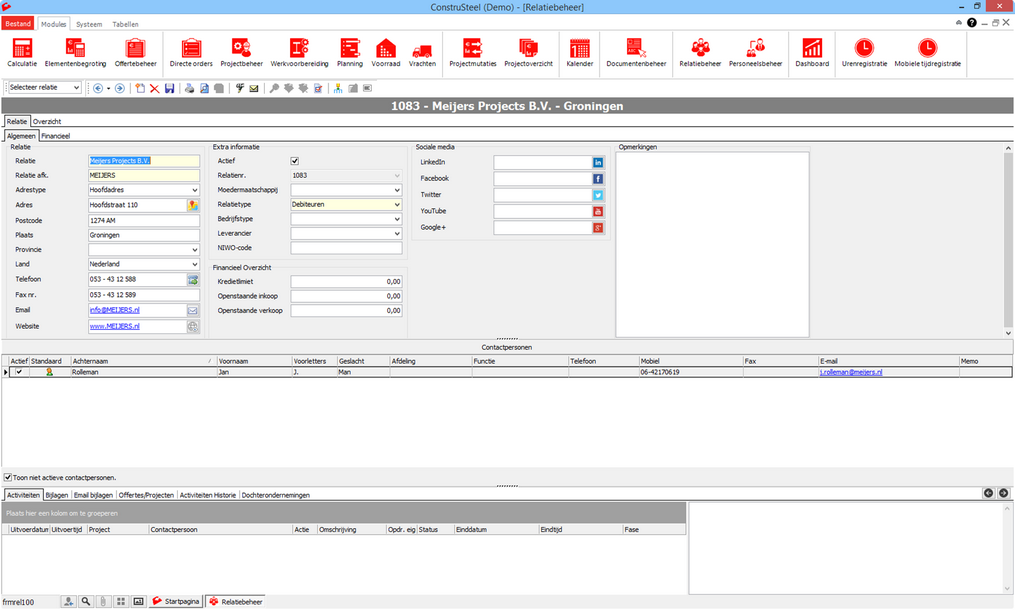Open print preview icon
Image resolution: width=1015 pixels, height=610 pixels.
click(204, 88)
